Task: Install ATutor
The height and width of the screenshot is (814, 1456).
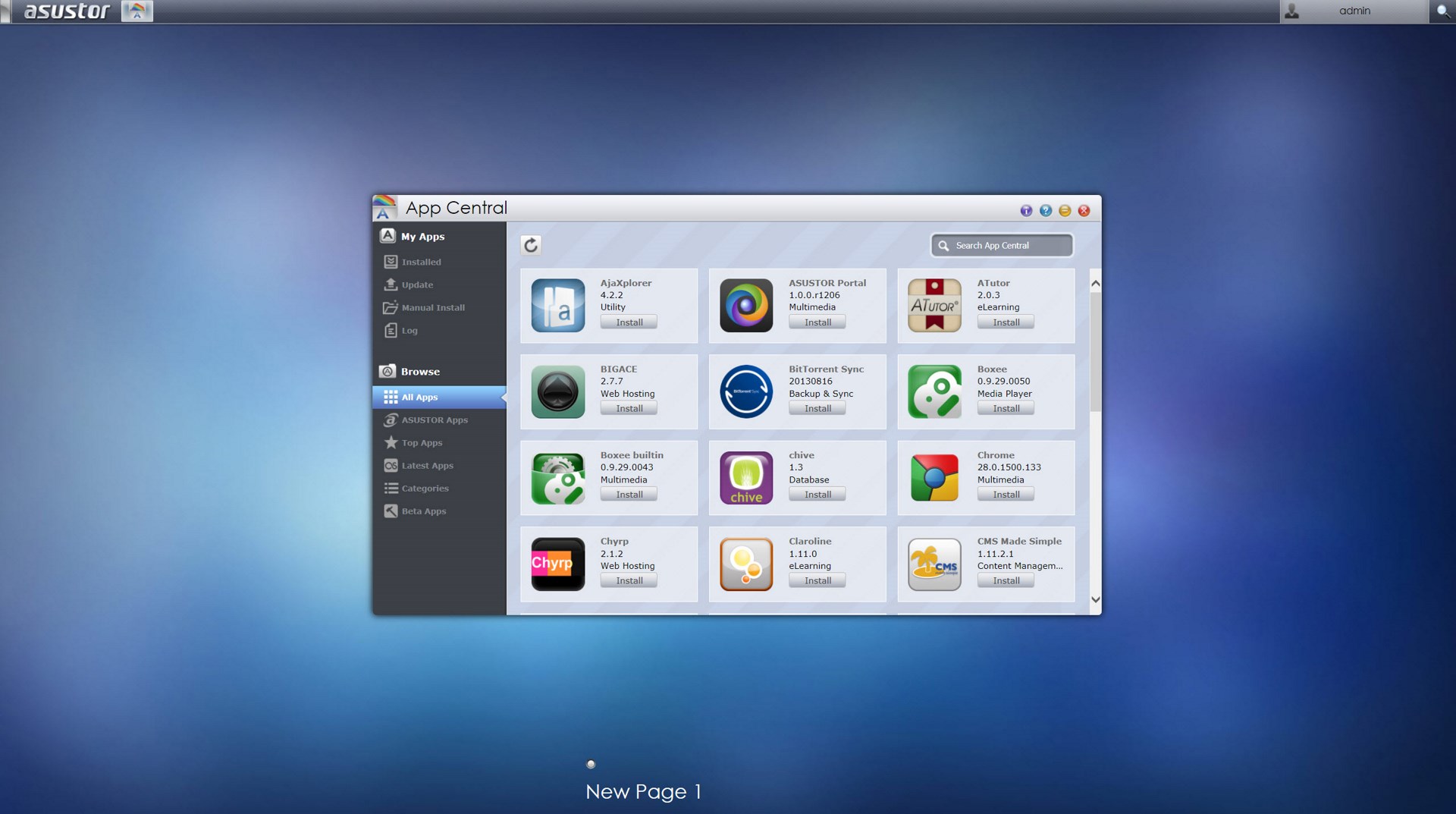Action: click(1006, 322)
